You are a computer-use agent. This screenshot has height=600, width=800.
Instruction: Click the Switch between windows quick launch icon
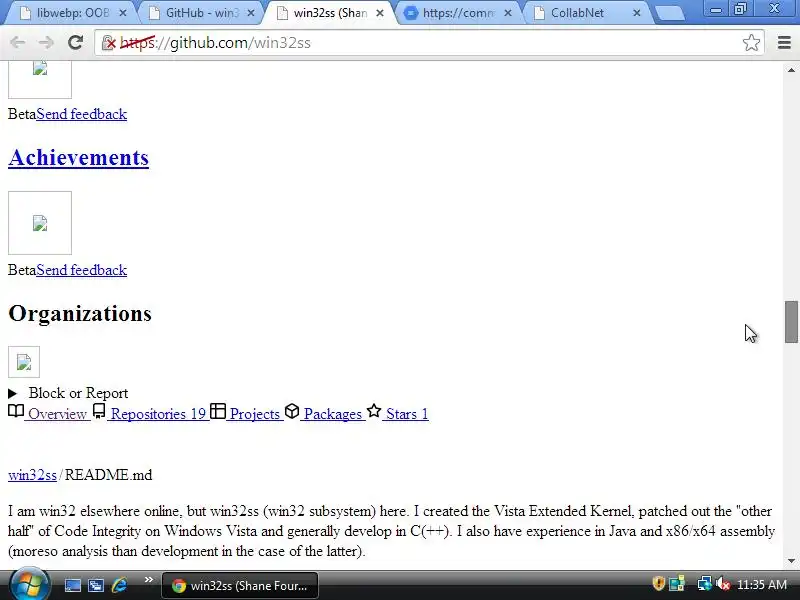[x=95, y=585]
